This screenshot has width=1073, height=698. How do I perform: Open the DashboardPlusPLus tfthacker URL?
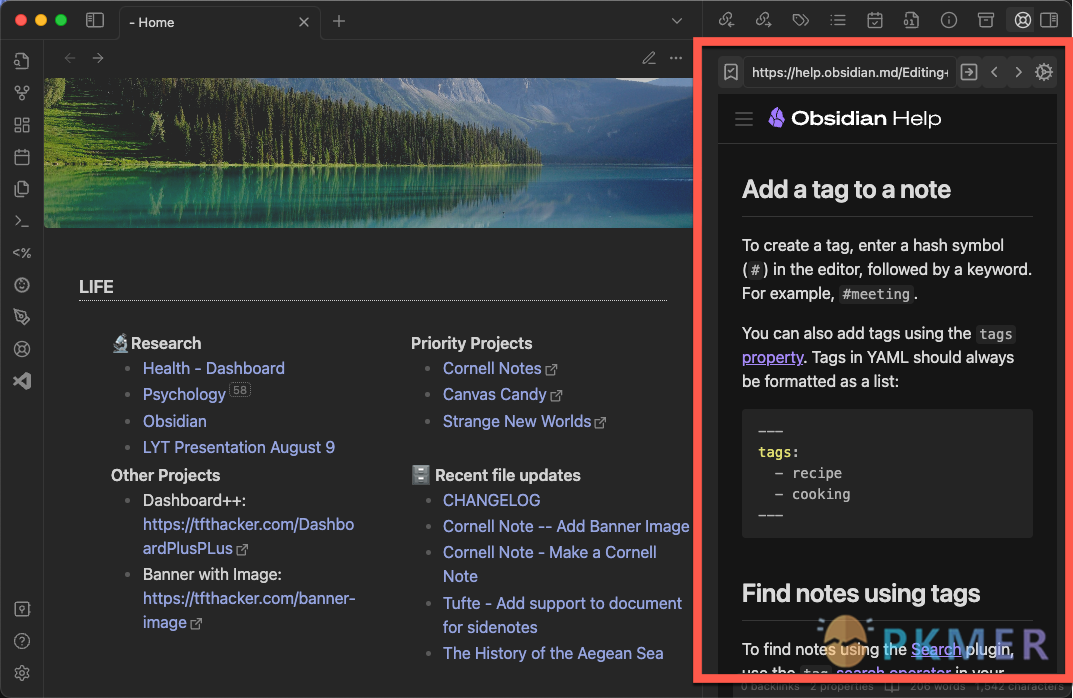[248, 537]
